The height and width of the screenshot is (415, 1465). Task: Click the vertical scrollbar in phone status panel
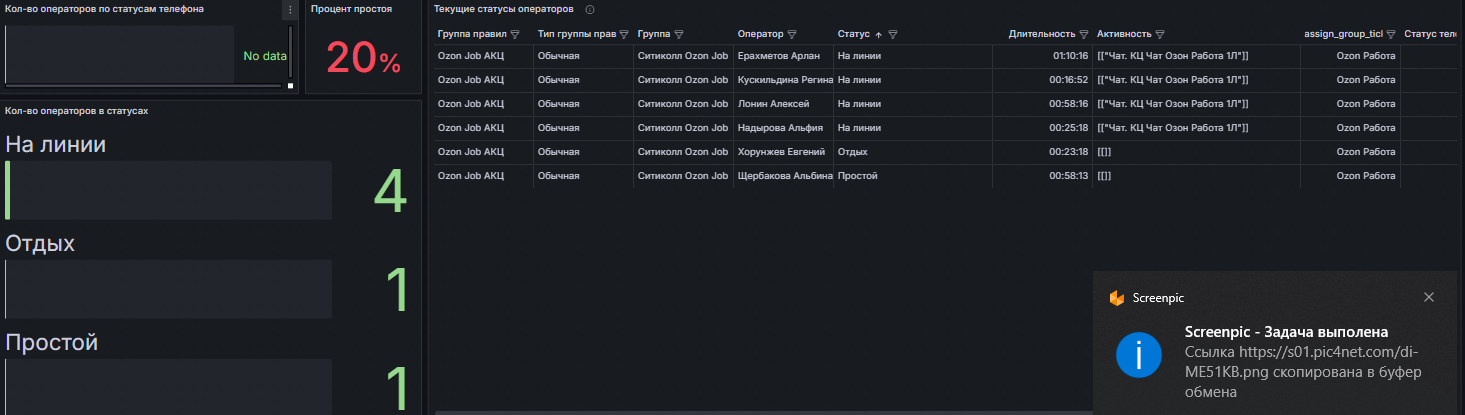[x=291, y=50]
